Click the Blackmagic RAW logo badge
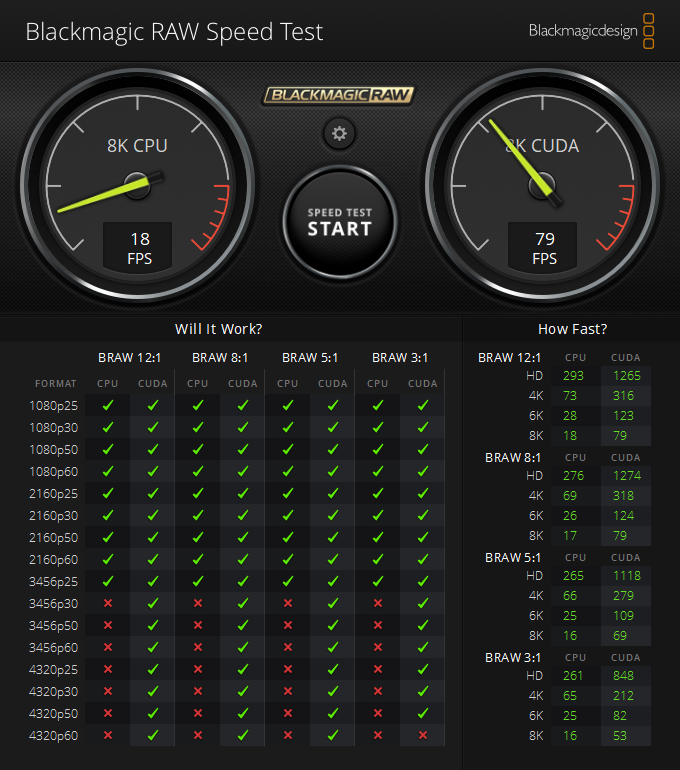The image size is (680, 770). [339, 96]
